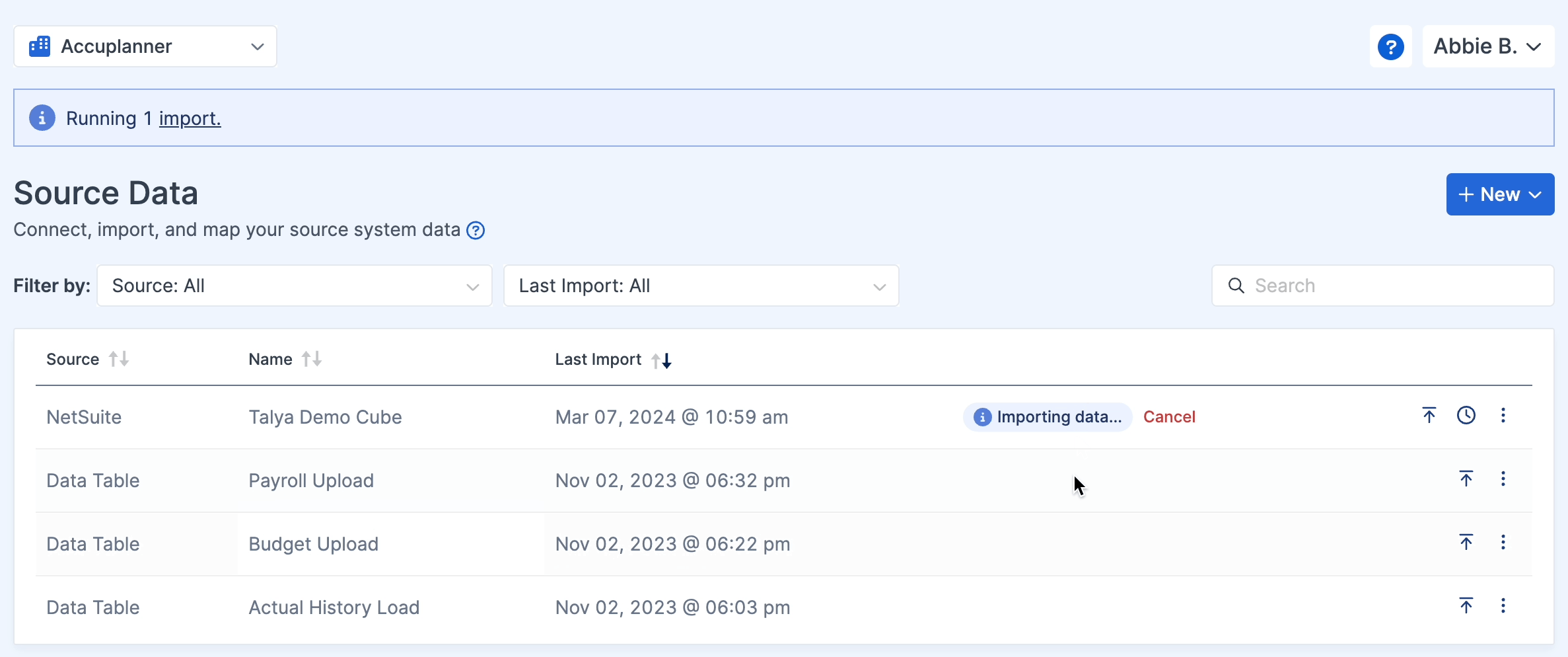The width and height of the screenshot is (1568, 657).
Task: Expand the New button dropdown chevron
Action: [1534, 194]
